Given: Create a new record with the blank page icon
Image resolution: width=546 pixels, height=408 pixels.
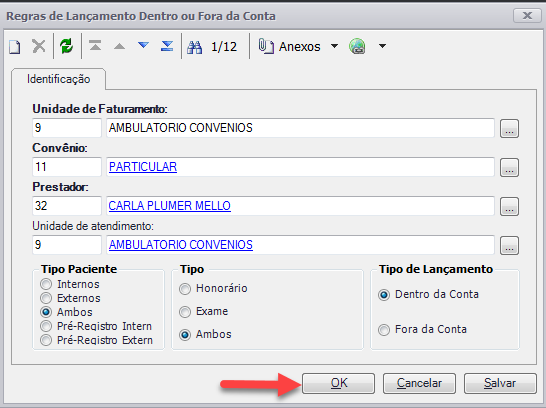Looking at the screenshot, I should [15, 46].
